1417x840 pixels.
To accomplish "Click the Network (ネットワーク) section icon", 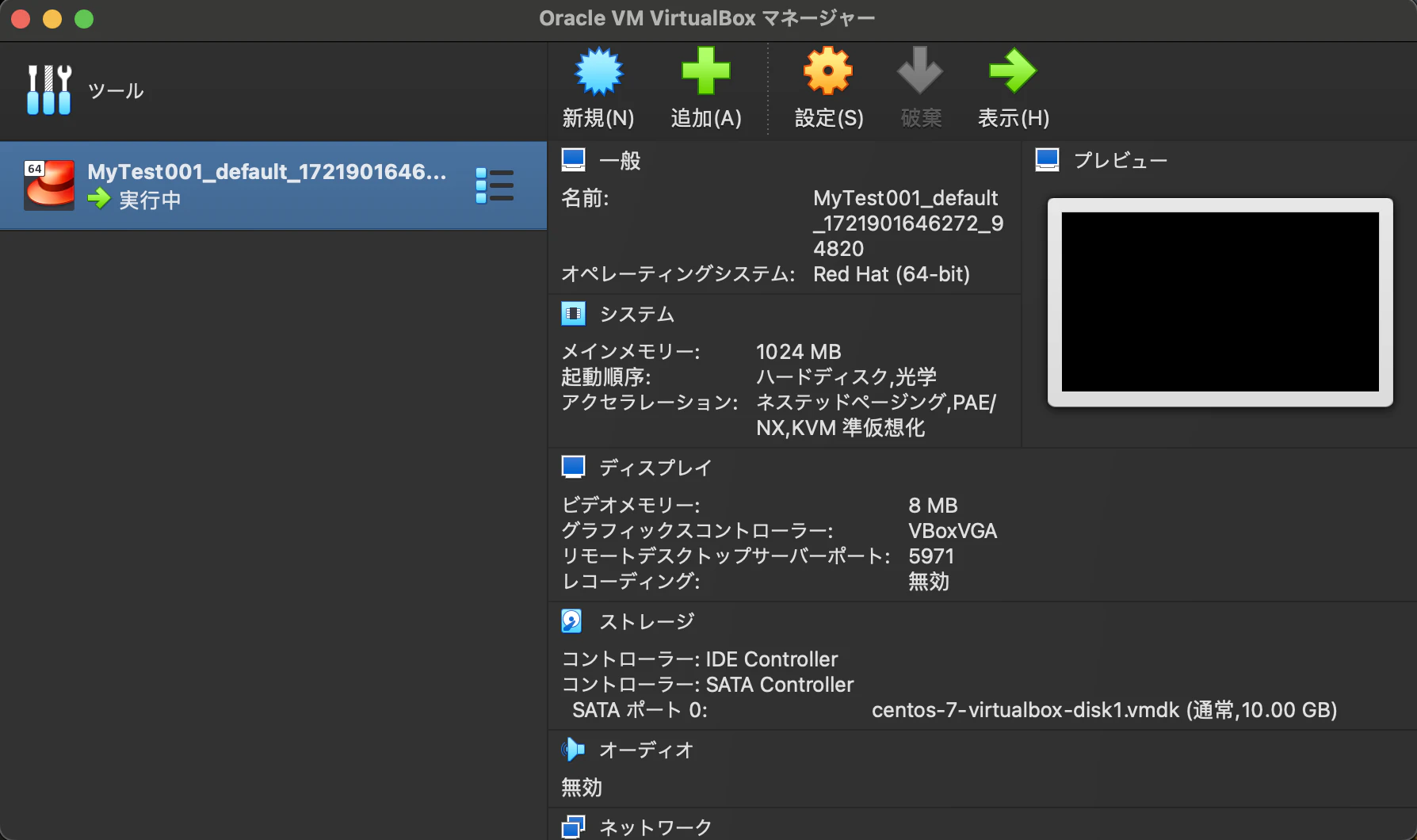I will (x=573, y=827).
